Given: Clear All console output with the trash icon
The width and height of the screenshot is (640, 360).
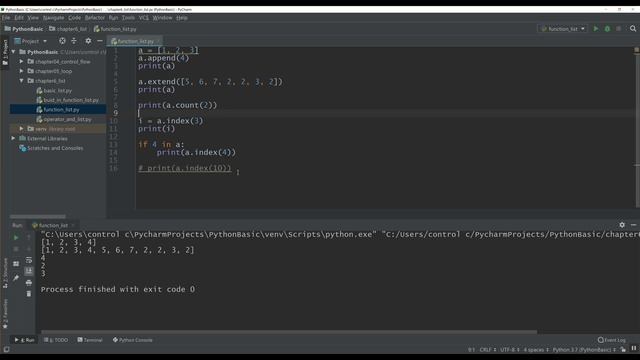Looking at the screenshot, I should [29, 293].
